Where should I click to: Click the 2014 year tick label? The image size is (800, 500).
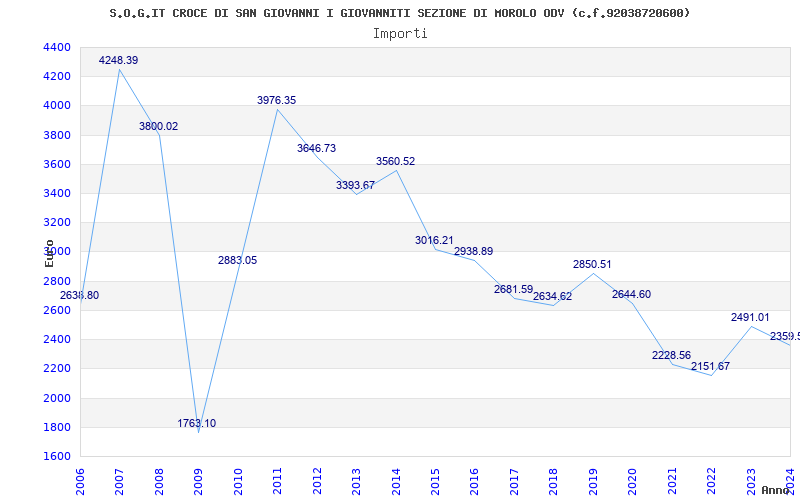coord(395,481)
